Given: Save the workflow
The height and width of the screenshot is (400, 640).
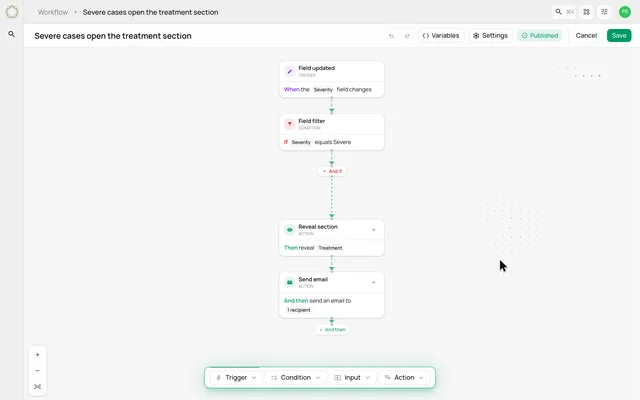Looking at the screenshot, I should click(619, 36).
